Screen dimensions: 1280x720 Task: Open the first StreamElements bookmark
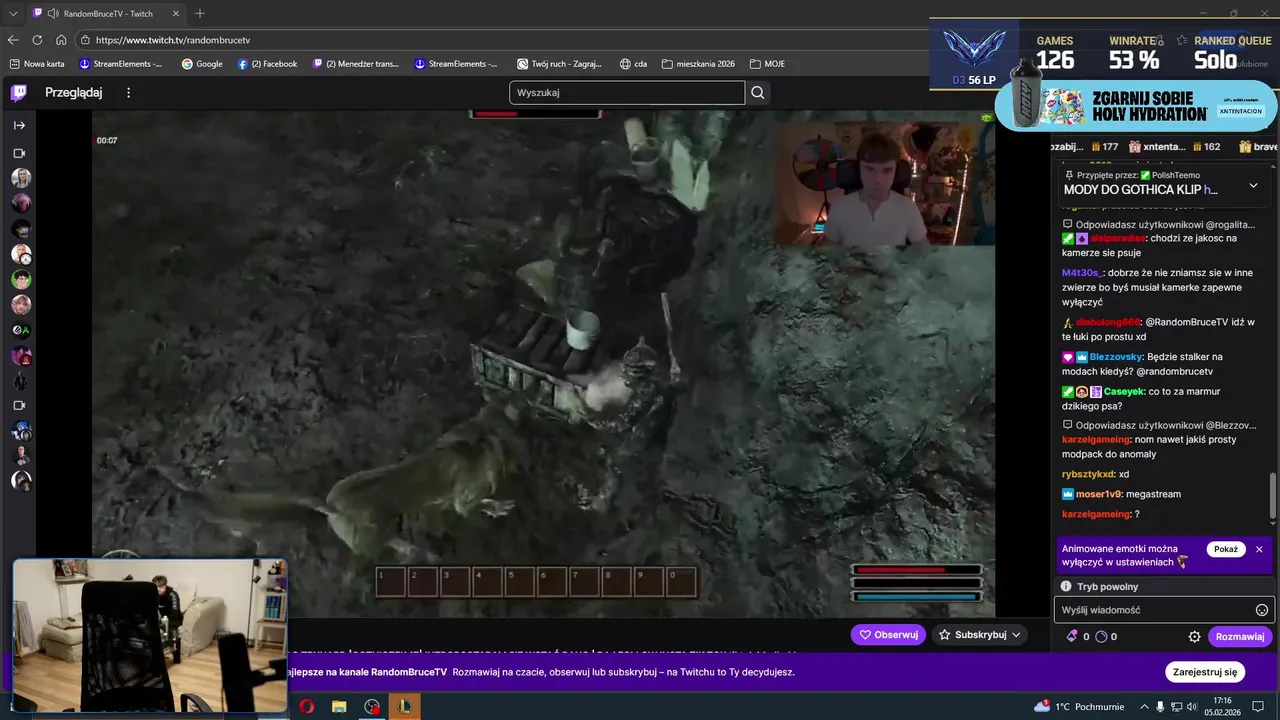click(x=121, y=64)
